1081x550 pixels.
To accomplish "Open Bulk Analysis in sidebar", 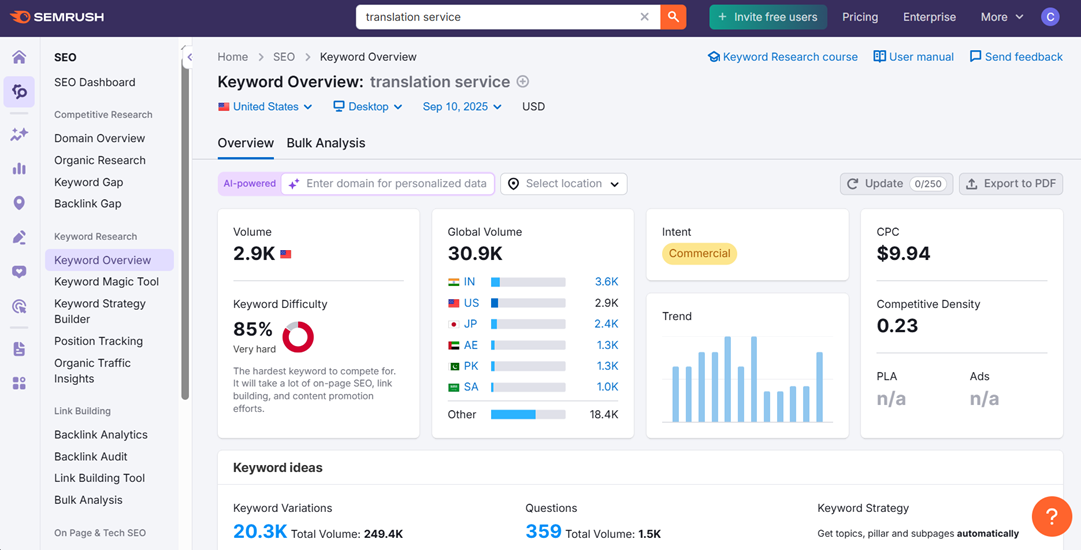I will pyautogui.click(x=88, y=500).
